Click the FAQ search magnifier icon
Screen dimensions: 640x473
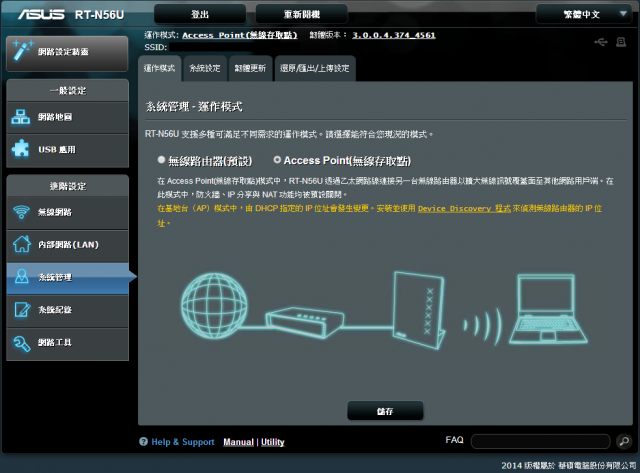[x=624, y=441]
